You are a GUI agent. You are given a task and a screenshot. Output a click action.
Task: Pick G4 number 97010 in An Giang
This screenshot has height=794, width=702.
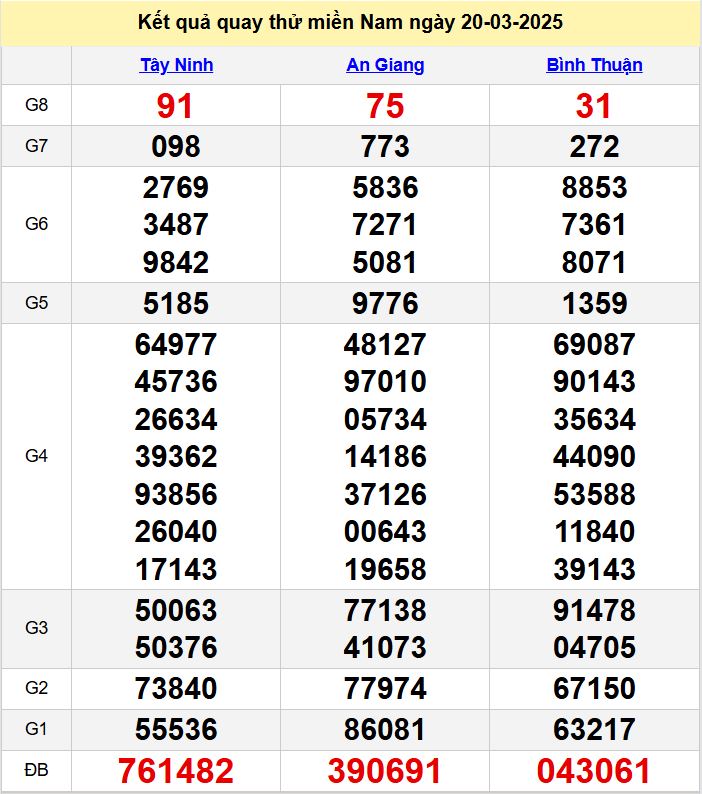point(385,381)
